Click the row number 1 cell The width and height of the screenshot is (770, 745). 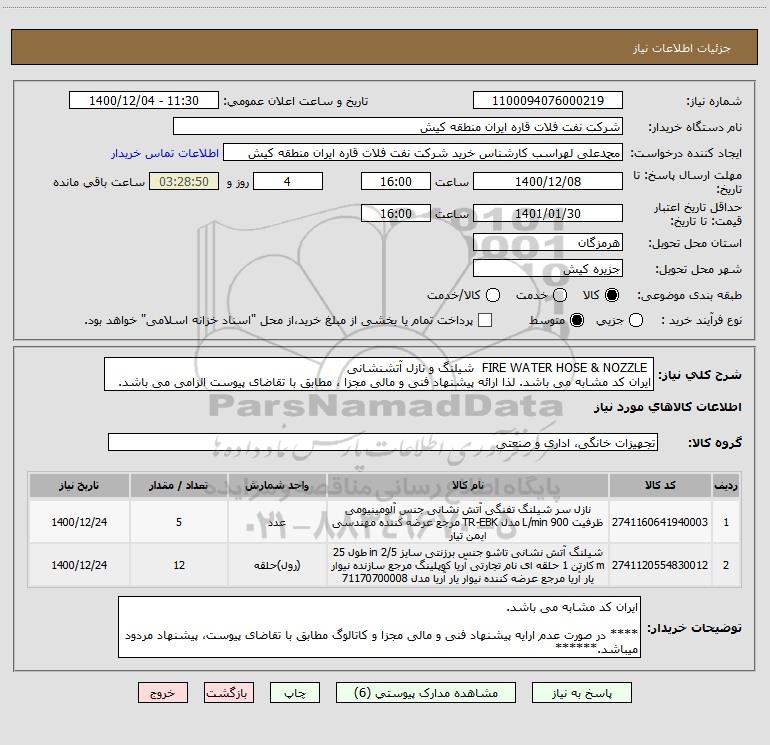726,522
